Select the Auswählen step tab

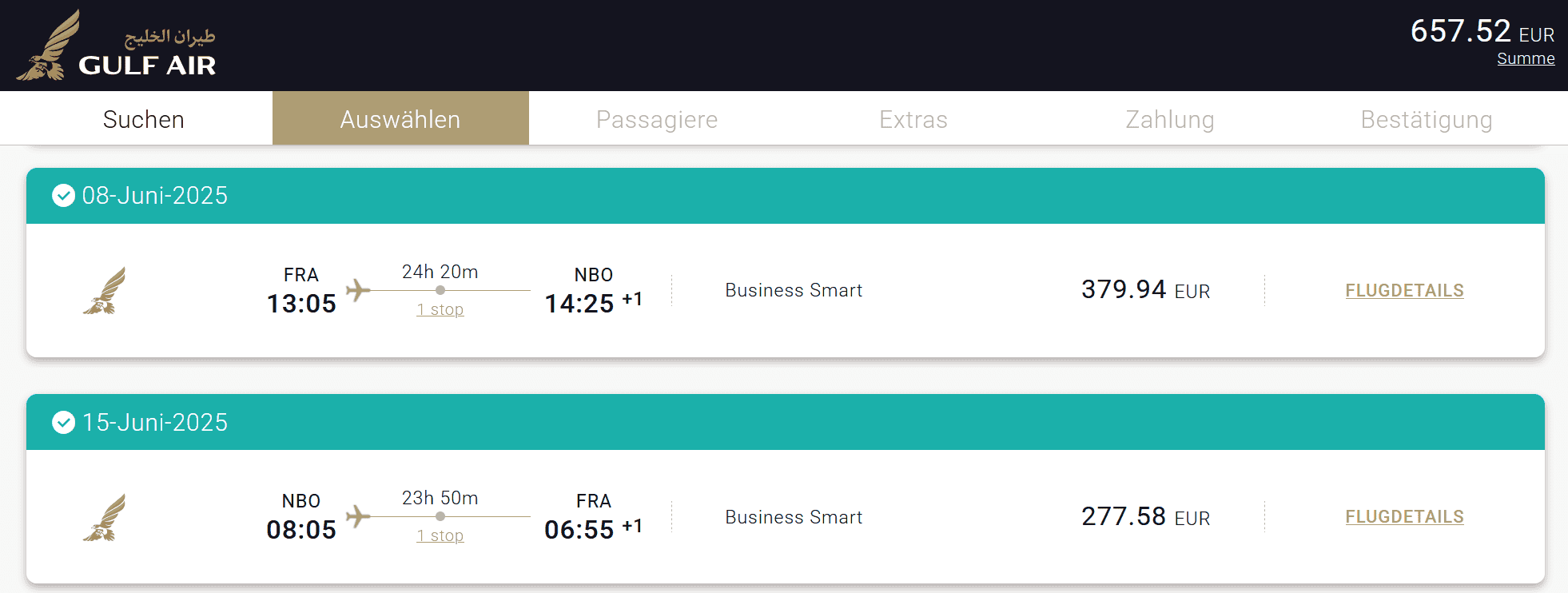tap(400, 119)
